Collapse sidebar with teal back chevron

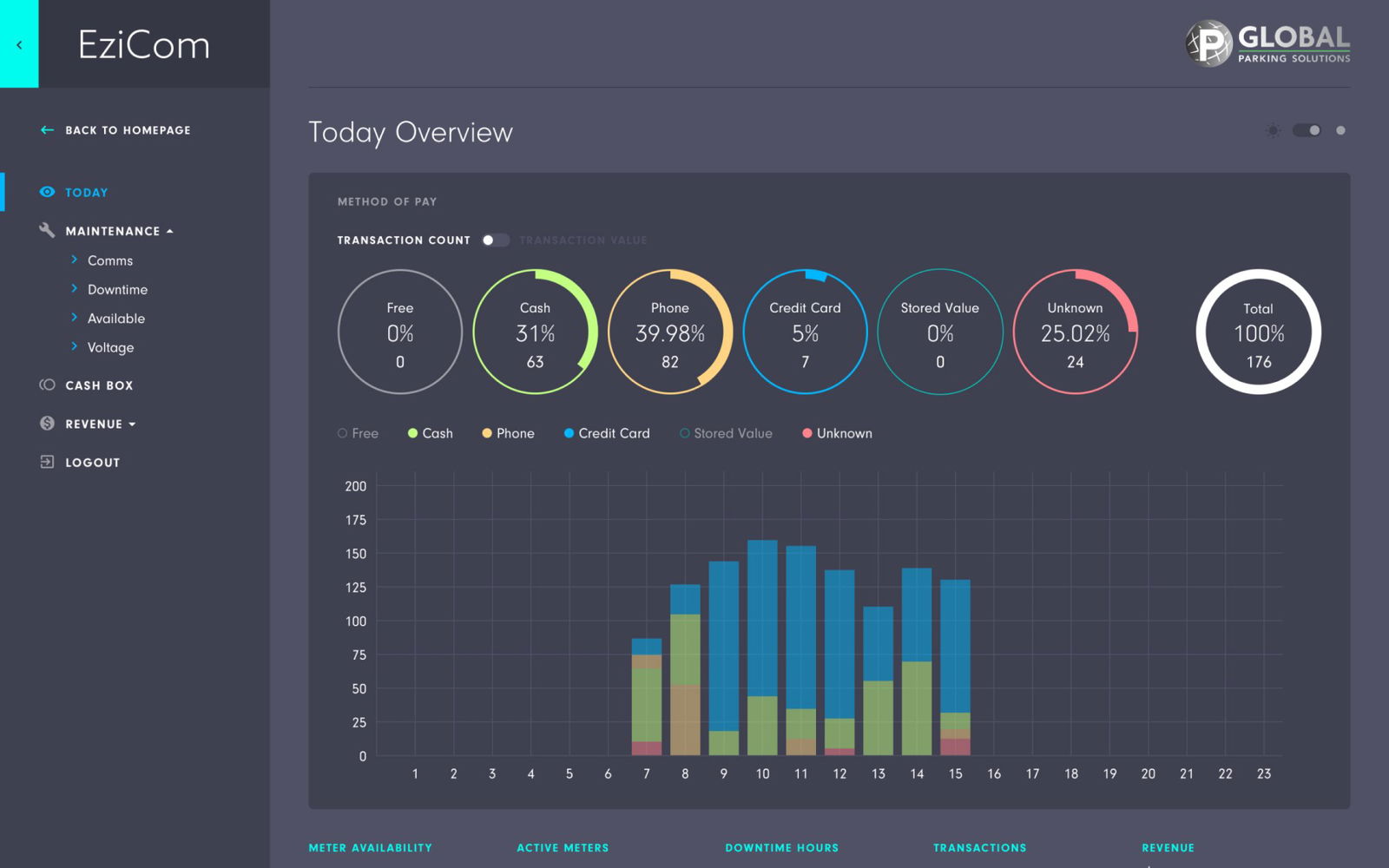point(19,43)
